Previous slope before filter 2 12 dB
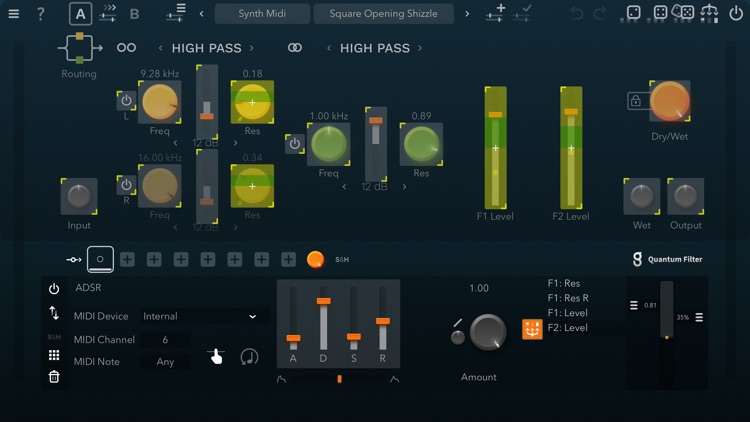750x422 pixels. (x=344, y=187)
